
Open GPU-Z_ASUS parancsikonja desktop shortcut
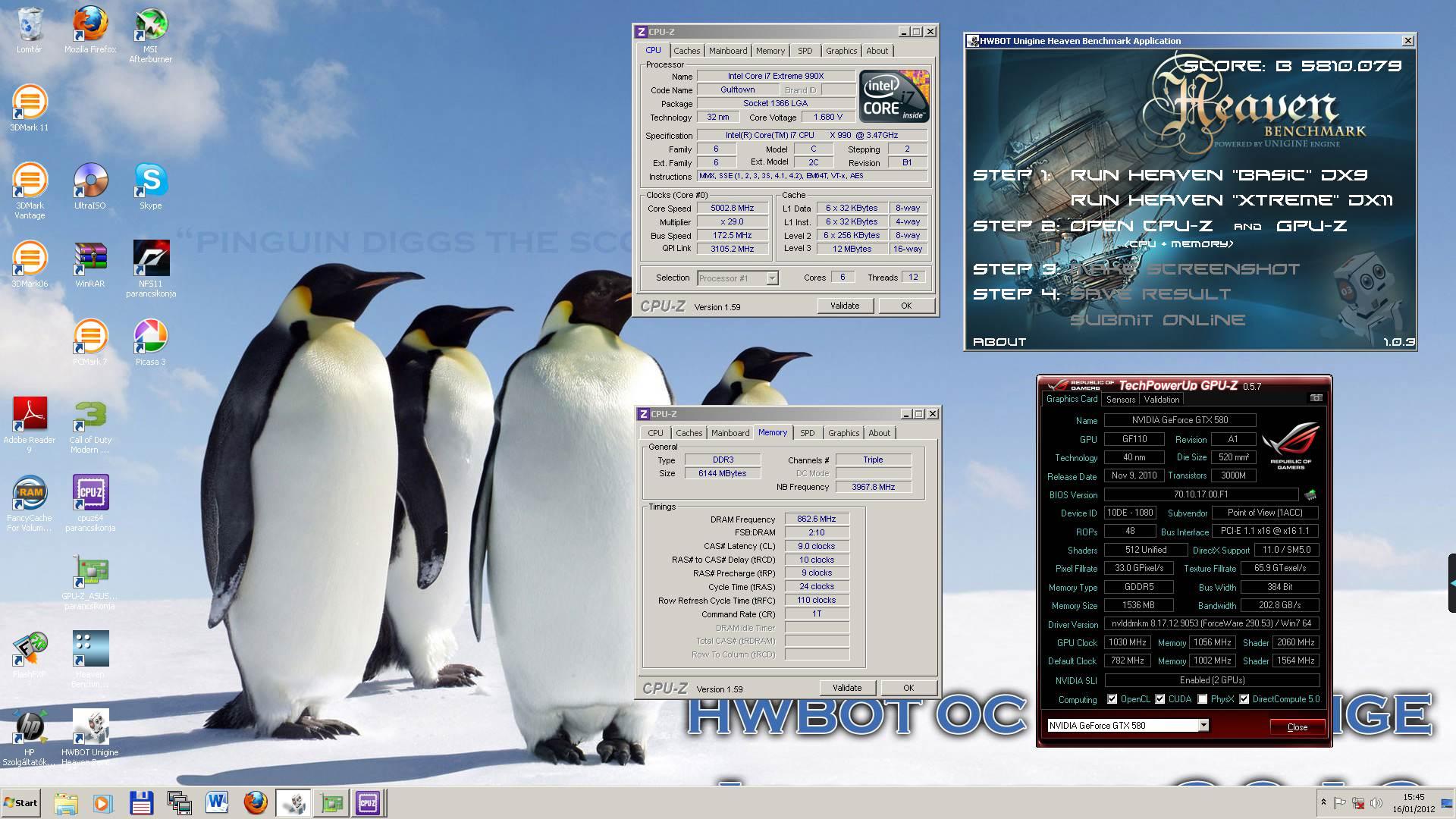(x=90, y=582)
